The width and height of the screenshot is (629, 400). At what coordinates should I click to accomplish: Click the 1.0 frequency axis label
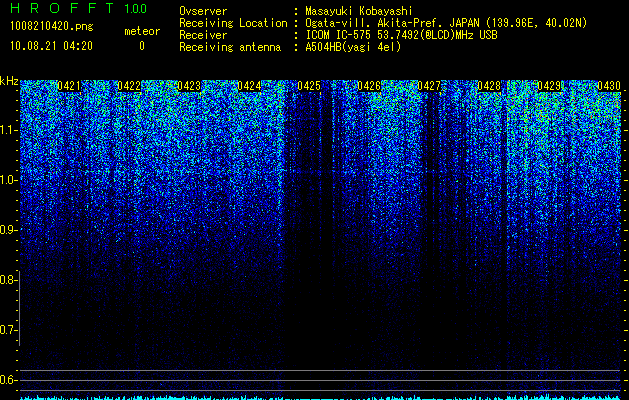click(9, 180)
